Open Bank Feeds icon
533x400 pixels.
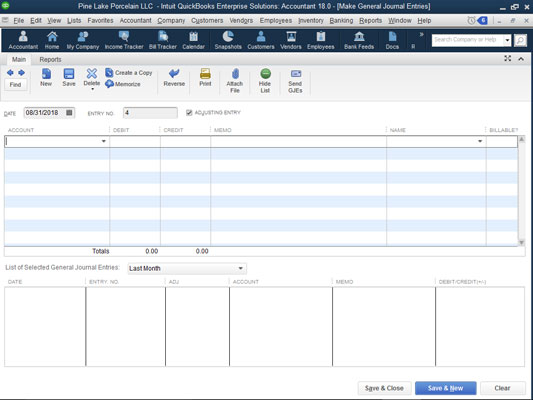coord(359,40)
